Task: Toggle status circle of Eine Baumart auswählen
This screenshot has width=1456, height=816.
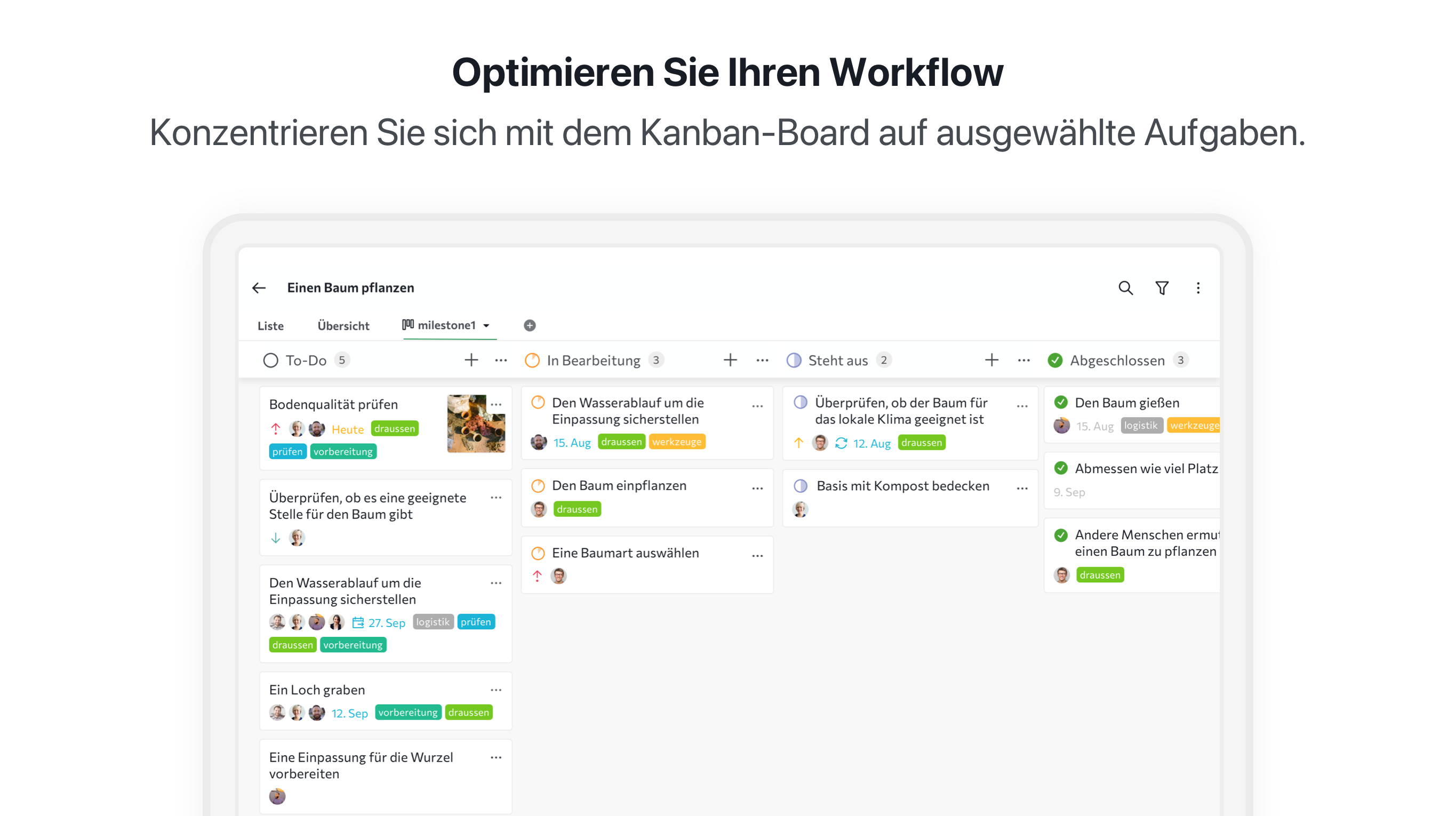Action: [538, 553]
